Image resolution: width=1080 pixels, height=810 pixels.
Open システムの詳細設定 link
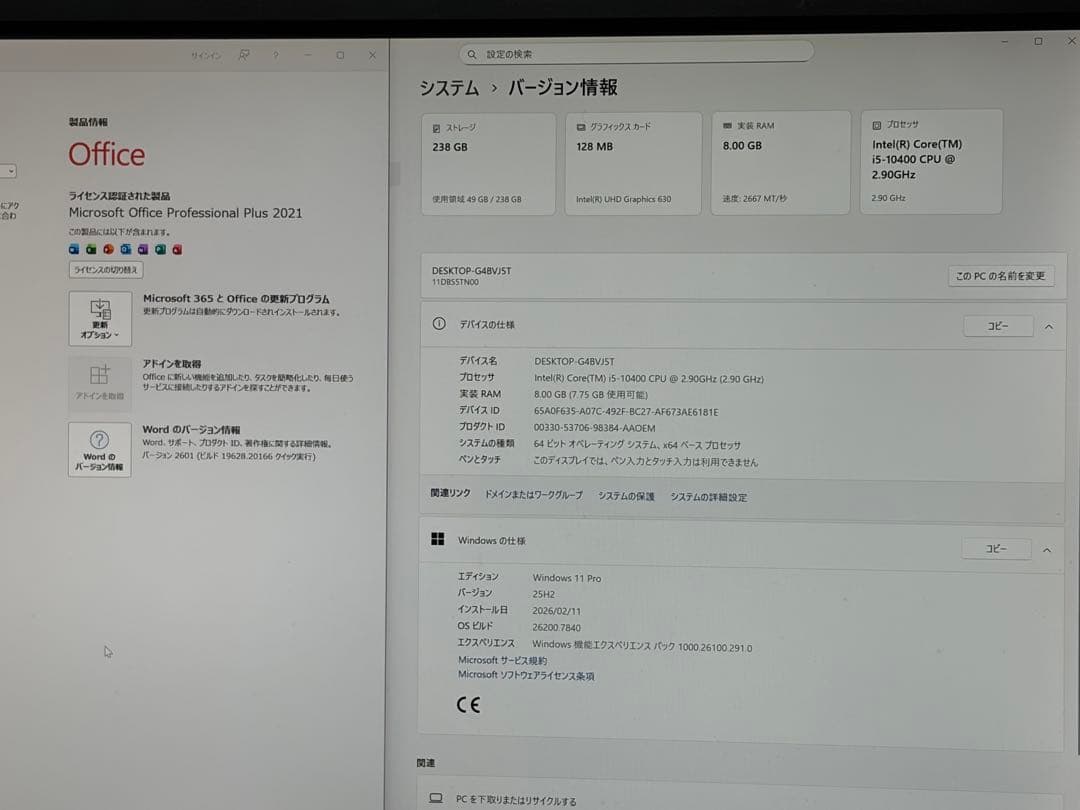(709, 497)
